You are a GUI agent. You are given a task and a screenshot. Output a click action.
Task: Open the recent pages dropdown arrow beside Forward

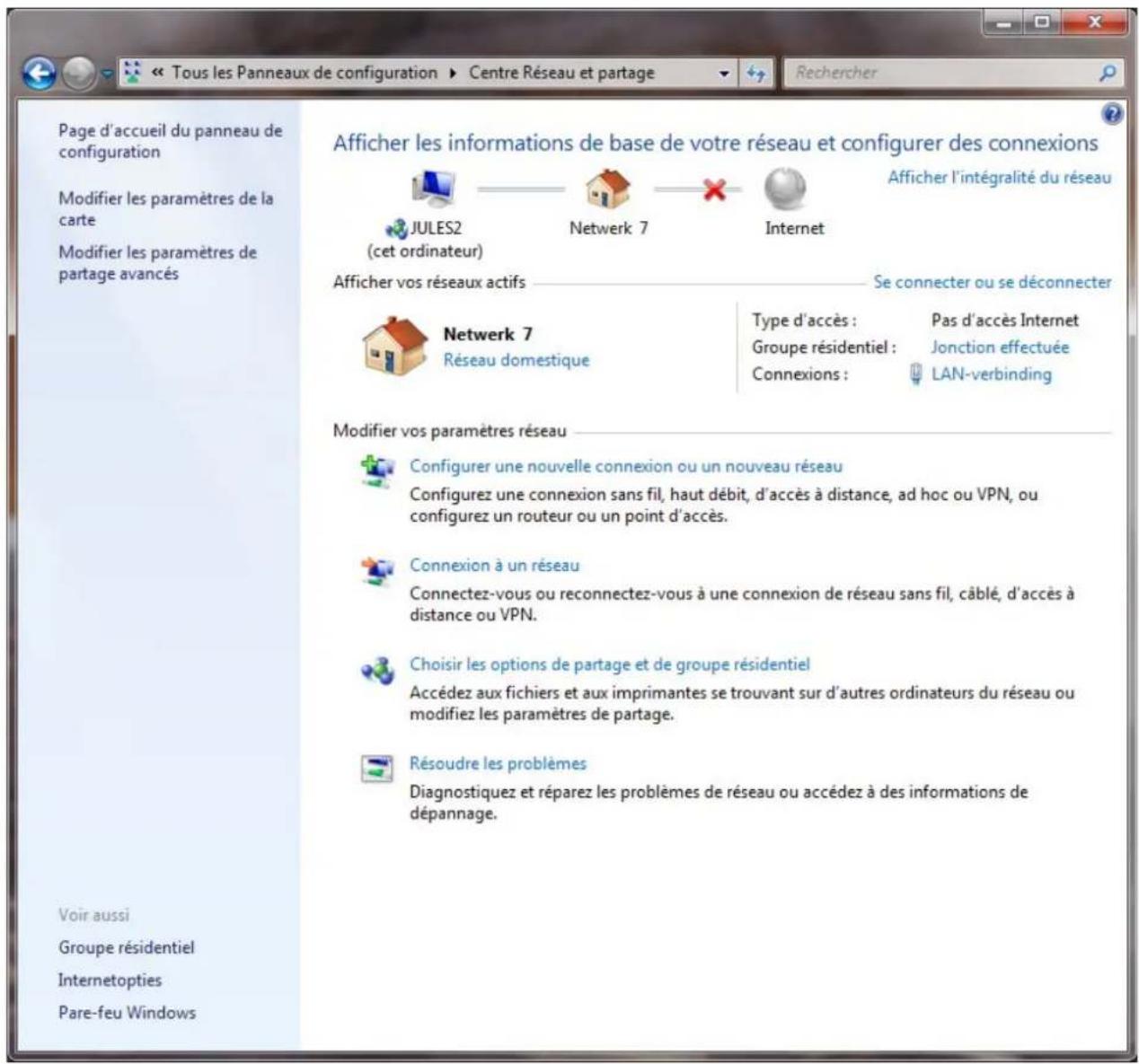[x=106, y=75]
